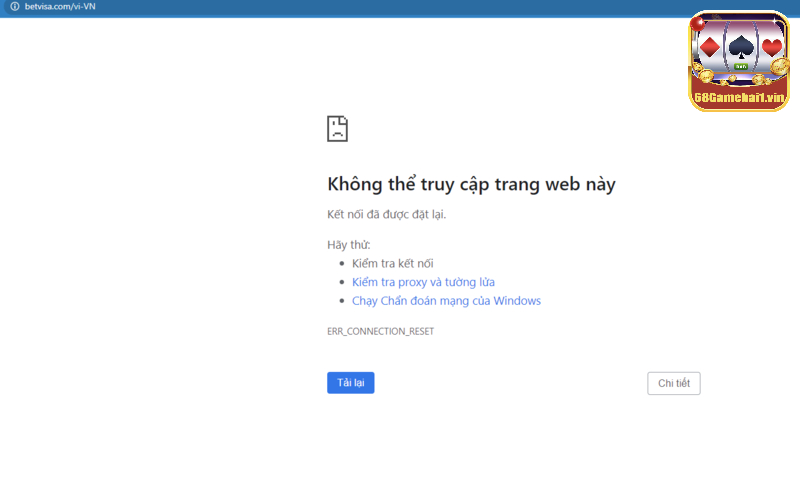Click the ERR_CONNECTION_RESET error code text

(380, 331)
